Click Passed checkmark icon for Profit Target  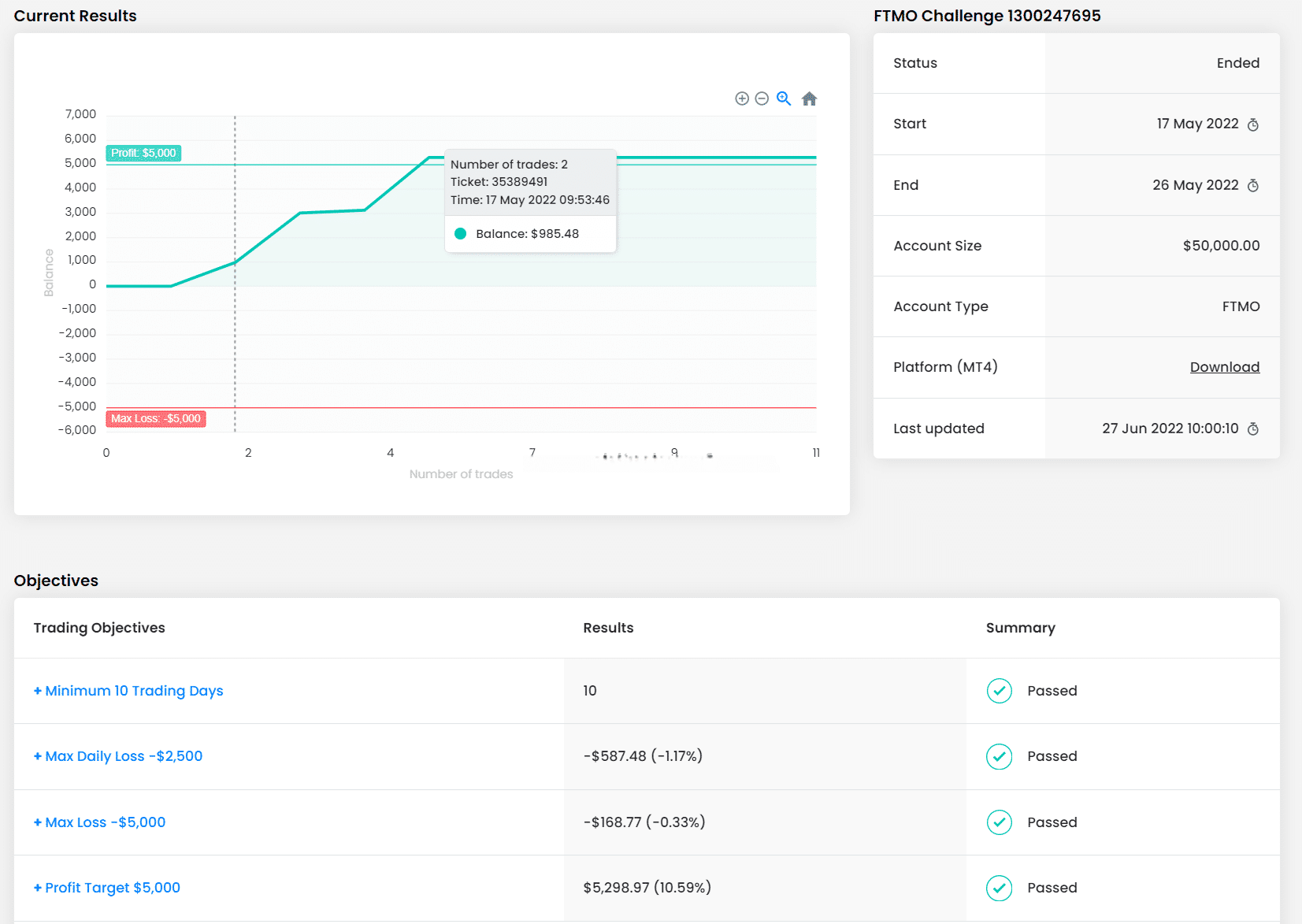[999, 888]
